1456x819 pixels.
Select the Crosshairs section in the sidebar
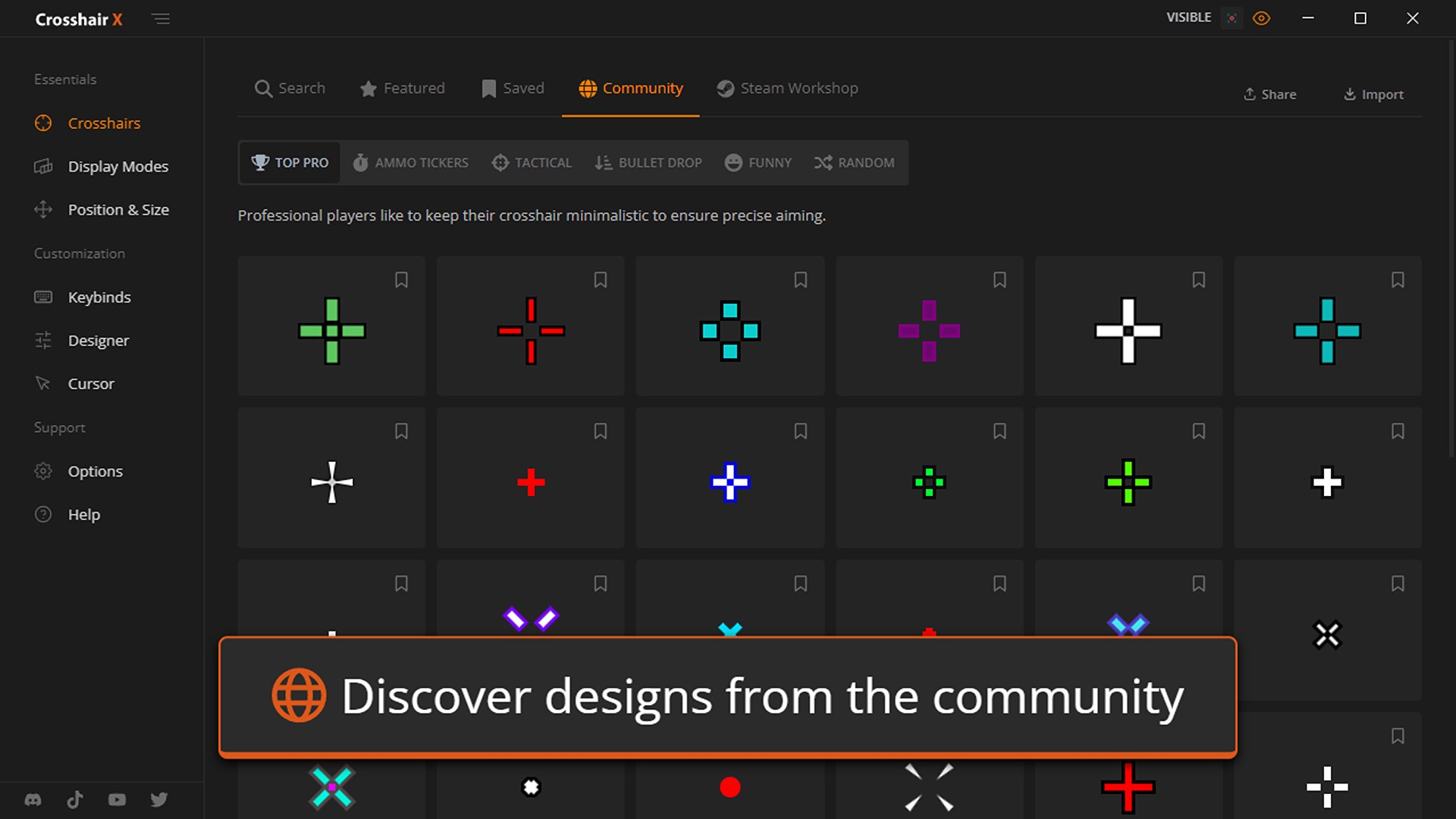pyautogui.click(x=104, y=123)
